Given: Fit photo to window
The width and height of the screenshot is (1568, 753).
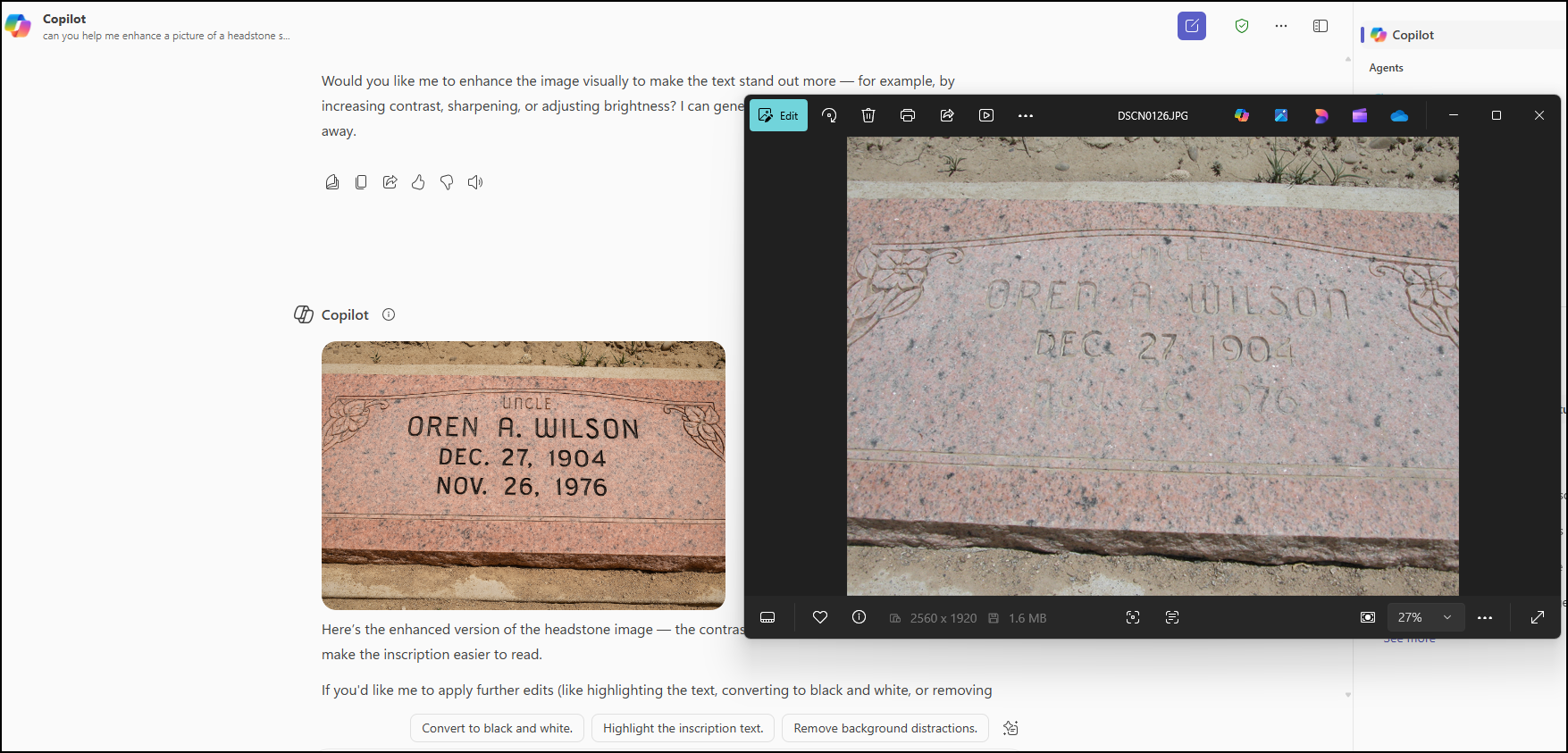Looking at the screenshot, I should tap(1368, 617).
